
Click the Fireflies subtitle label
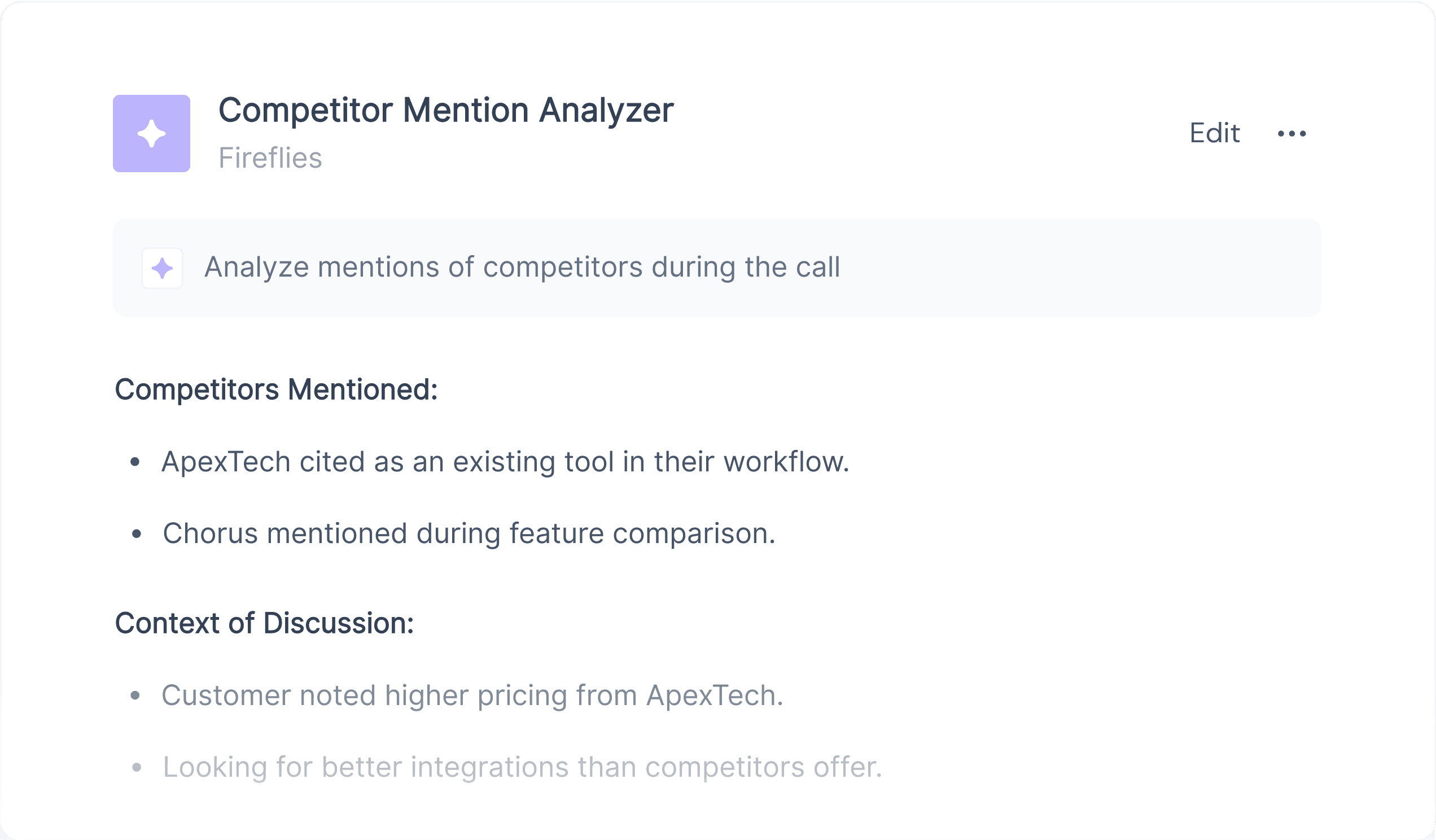click(x=270, y=158)
